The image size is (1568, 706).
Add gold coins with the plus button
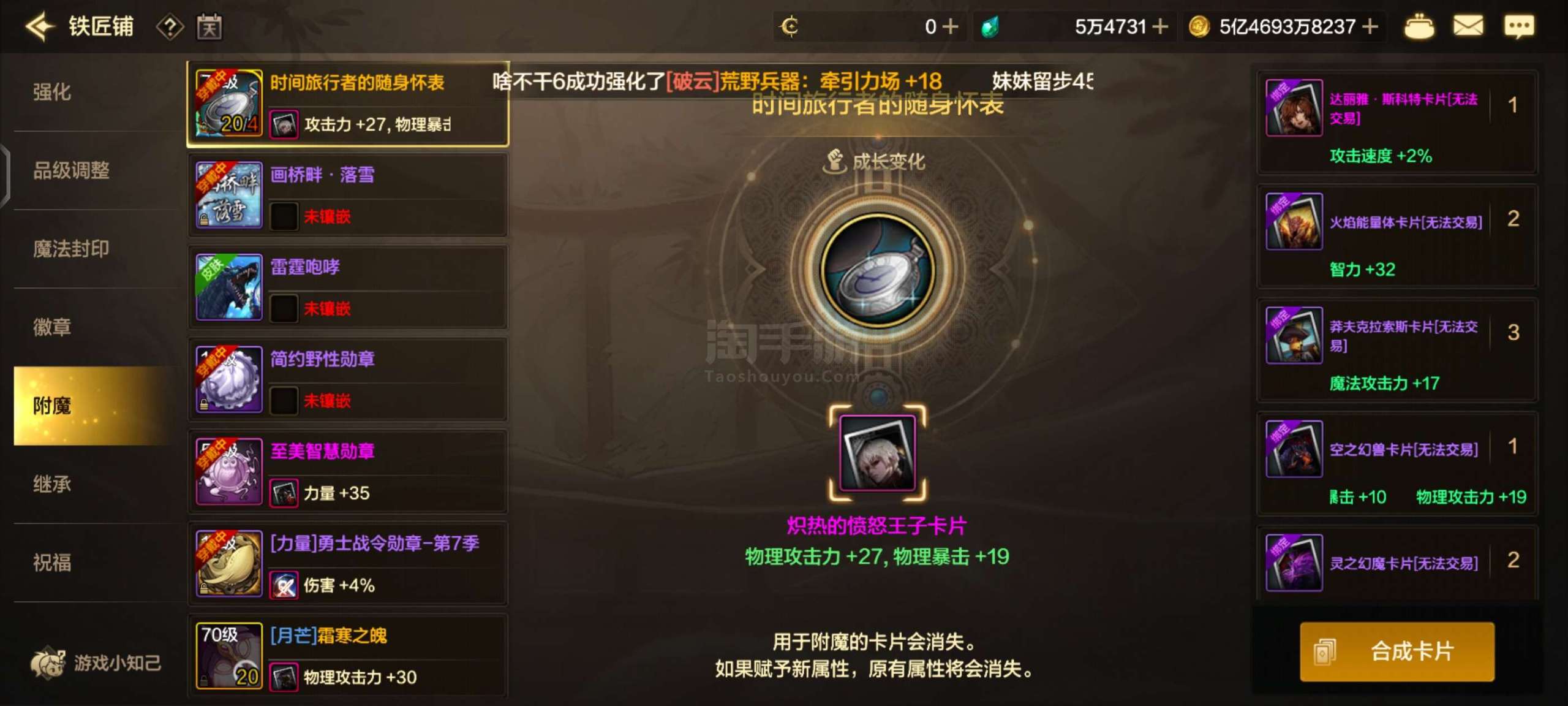point(1370,26)
